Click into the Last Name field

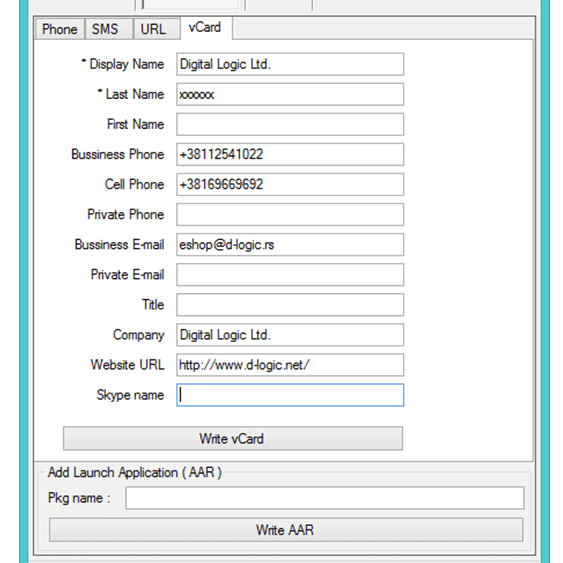pos(290,94)
